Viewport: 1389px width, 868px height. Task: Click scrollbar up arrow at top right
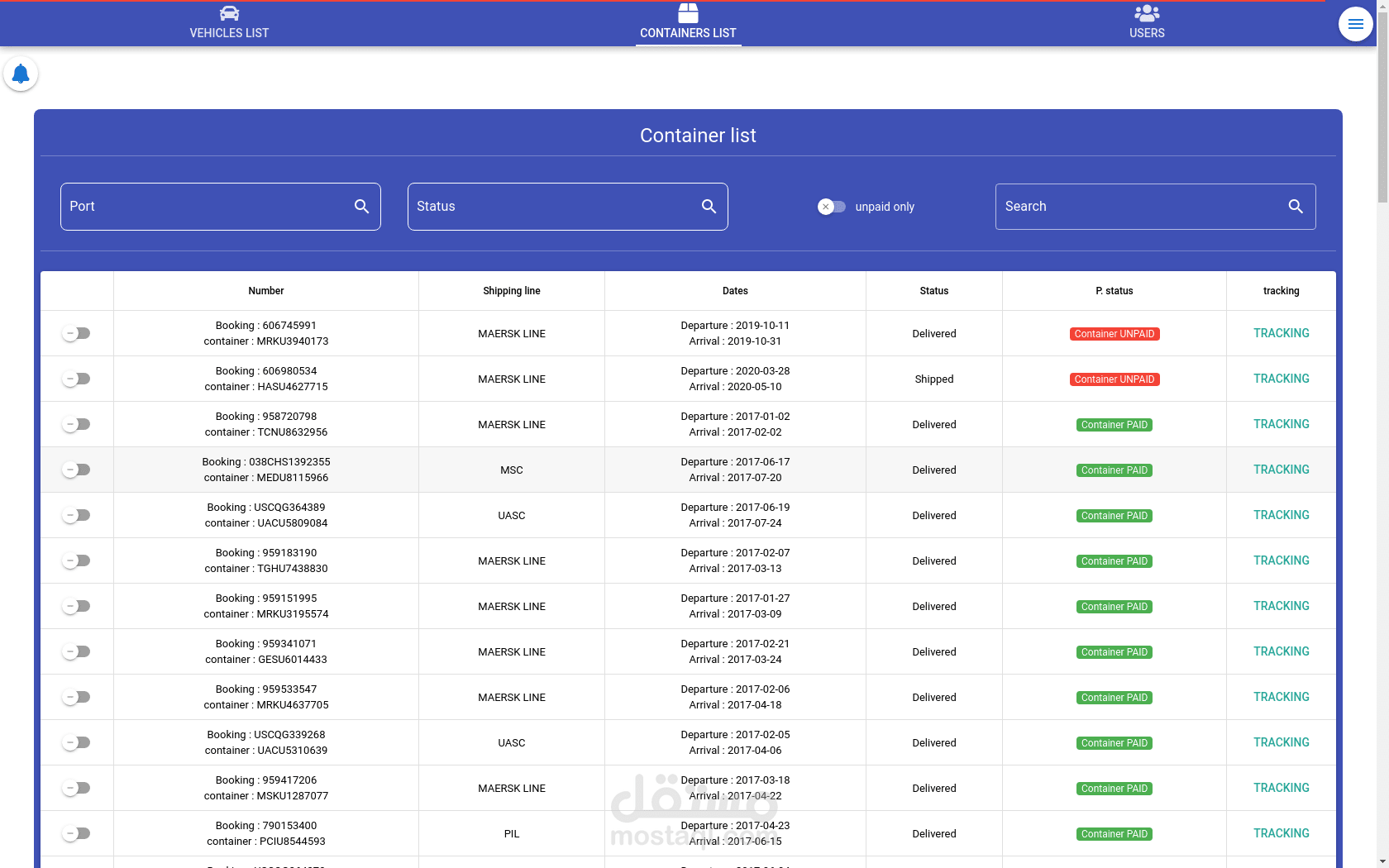pyautogui.click(x=1382, y=6)
